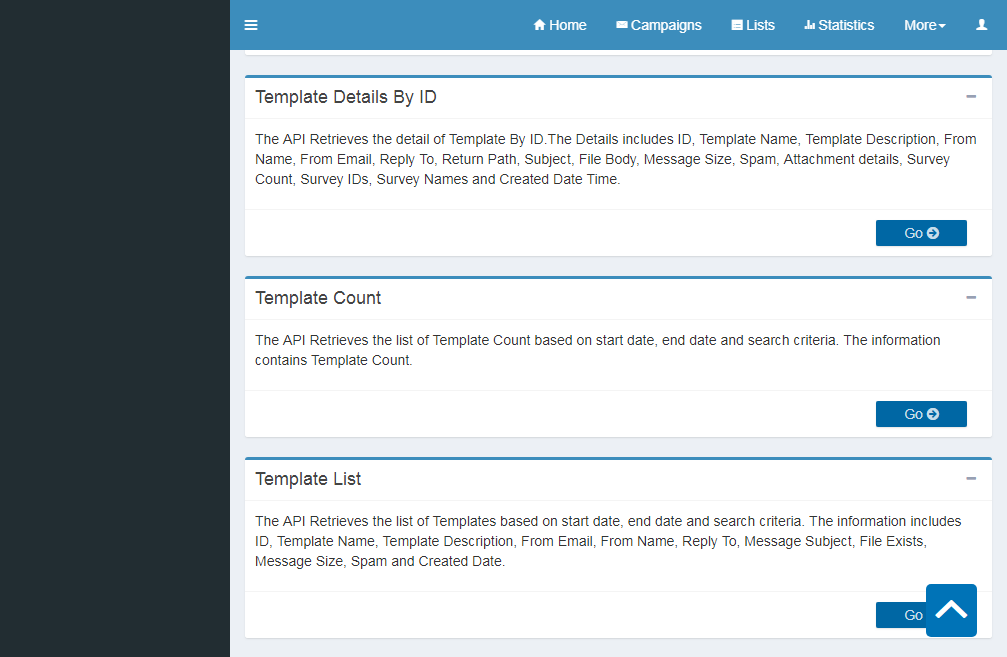Click the scroll-to-top arrow button
The width and height of the screenshot is (1007, 657).
(951, 610)
